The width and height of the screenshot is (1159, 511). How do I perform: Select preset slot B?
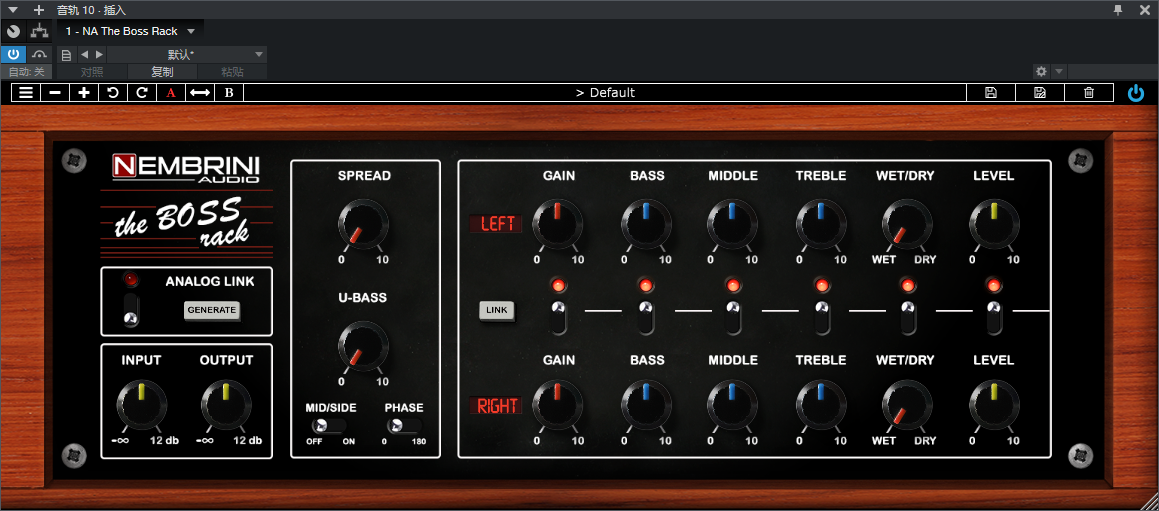229,92
